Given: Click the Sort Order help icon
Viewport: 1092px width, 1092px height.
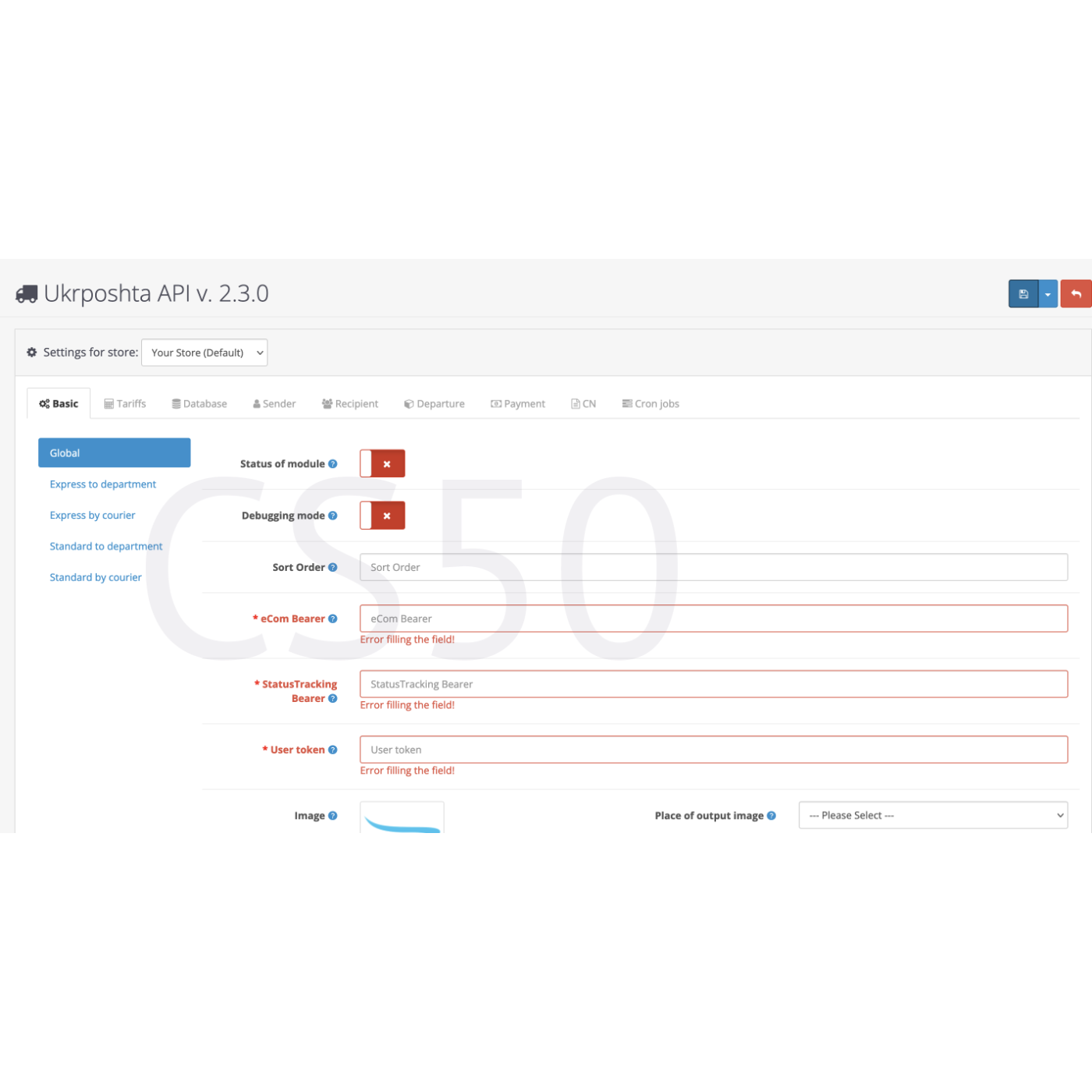Looking at the screenshot, I should point(333,568).
